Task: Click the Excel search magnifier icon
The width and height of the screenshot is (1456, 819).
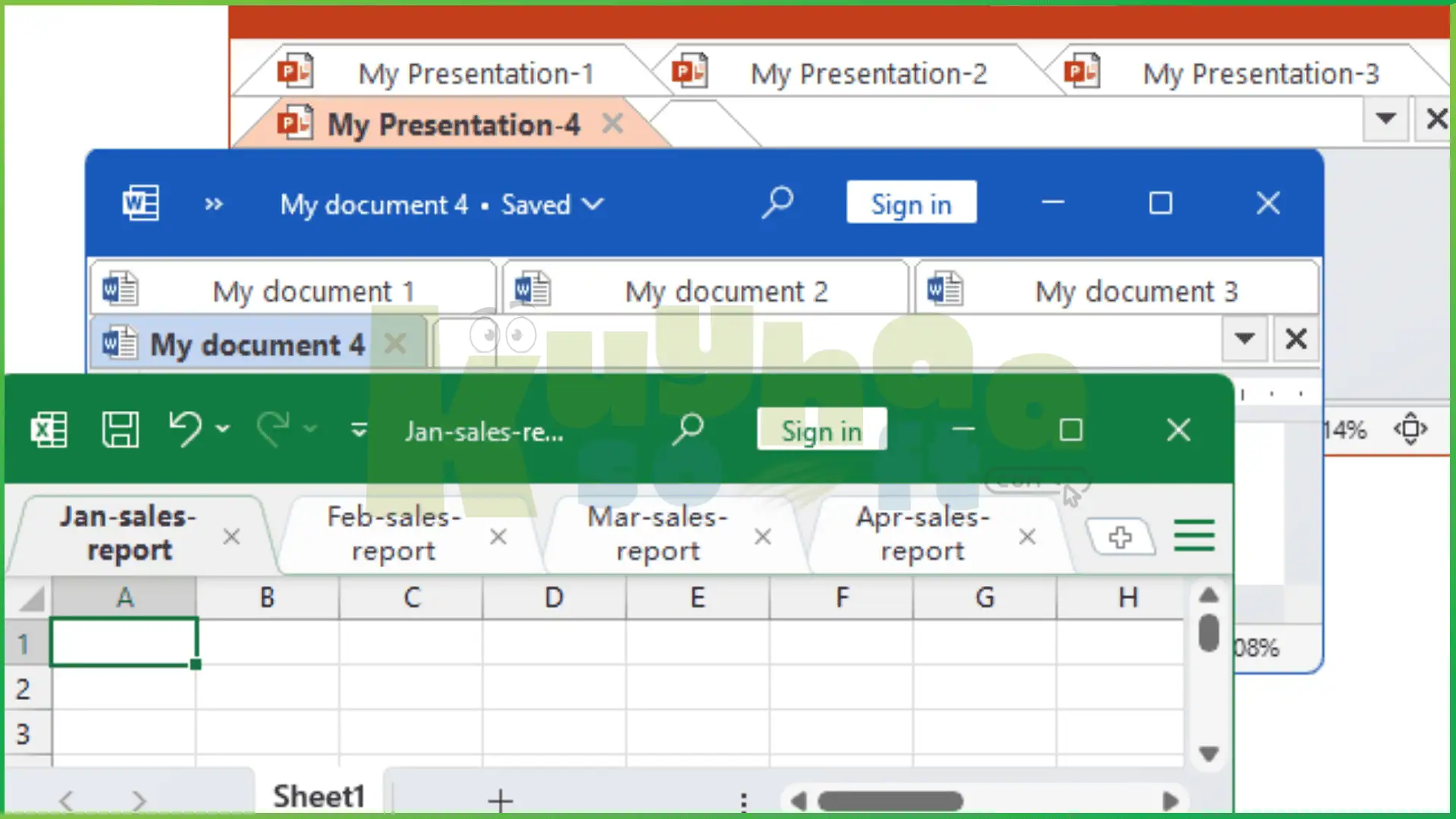Action: pos(689,430)
